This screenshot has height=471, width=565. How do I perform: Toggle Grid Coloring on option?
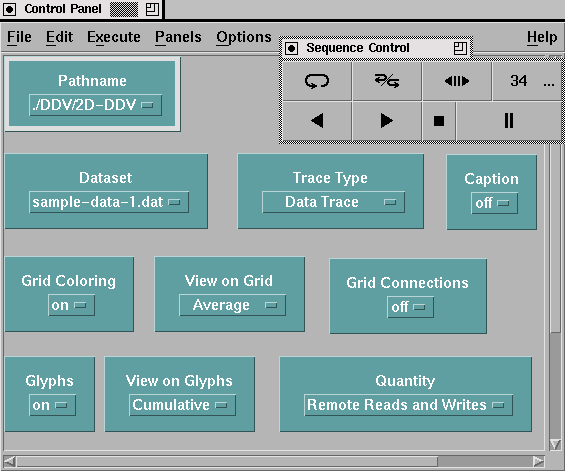click(x=71, y=305)
